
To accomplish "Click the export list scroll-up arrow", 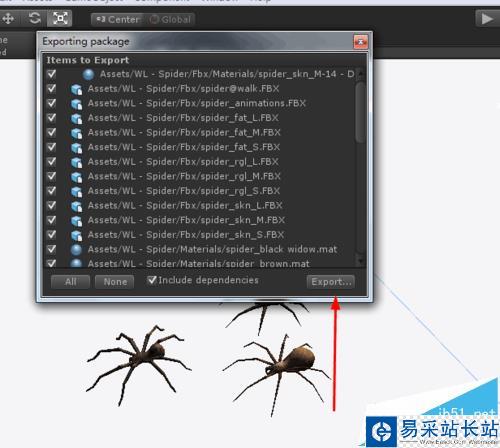I will click(360, 74).
